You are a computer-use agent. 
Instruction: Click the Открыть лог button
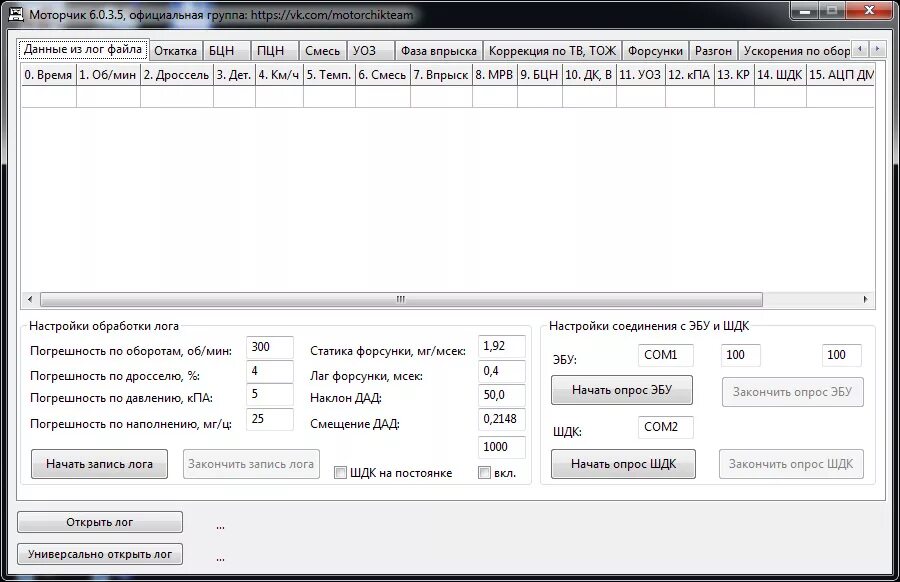[100, 522]
